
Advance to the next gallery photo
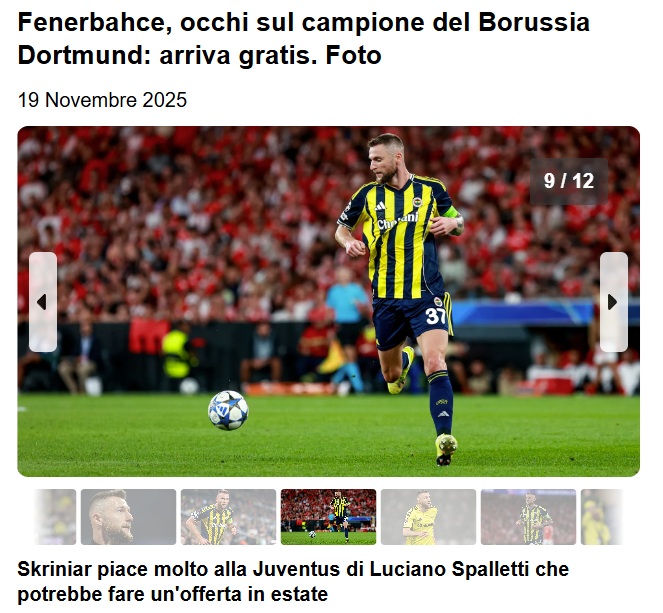[614, 302]
